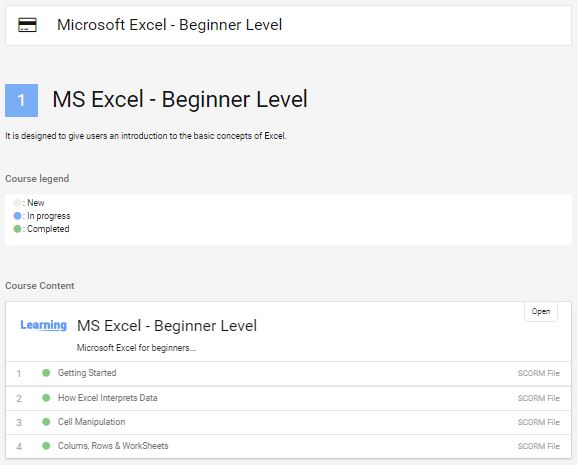The image size is (578, 465).
Task: Open the Cell Manipulation lesson
Action: click(x=91, y=422)
